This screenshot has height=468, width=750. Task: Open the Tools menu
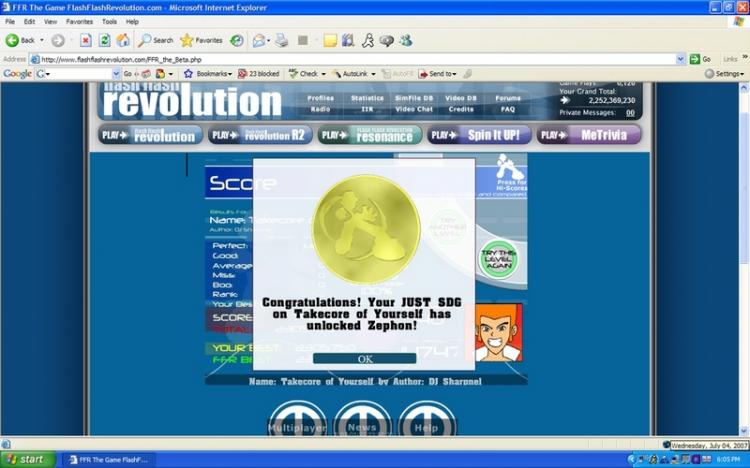[x=109, y=22]
